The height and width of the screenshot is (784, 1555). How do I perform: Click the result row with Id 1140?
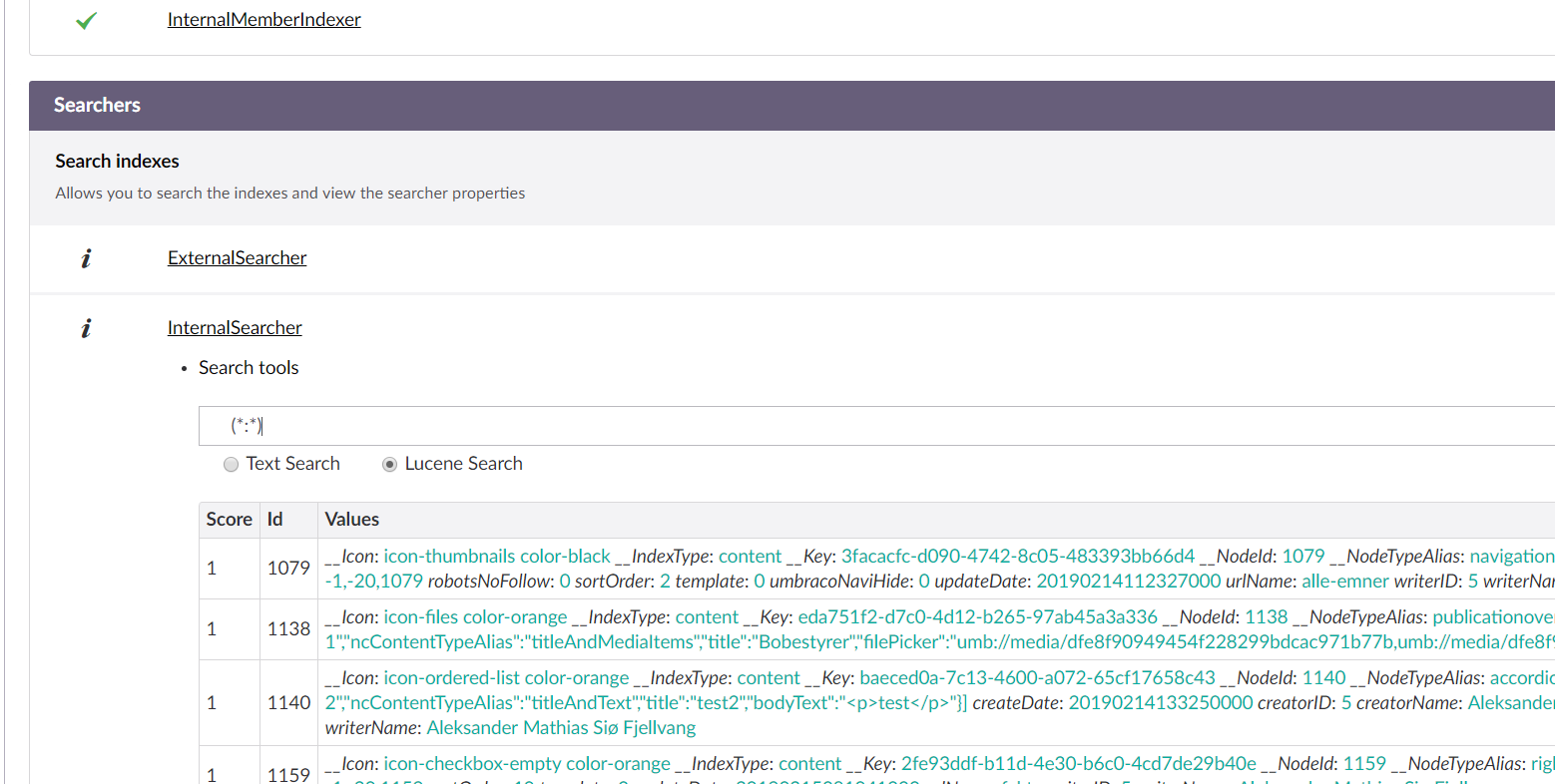coord(288,703)
